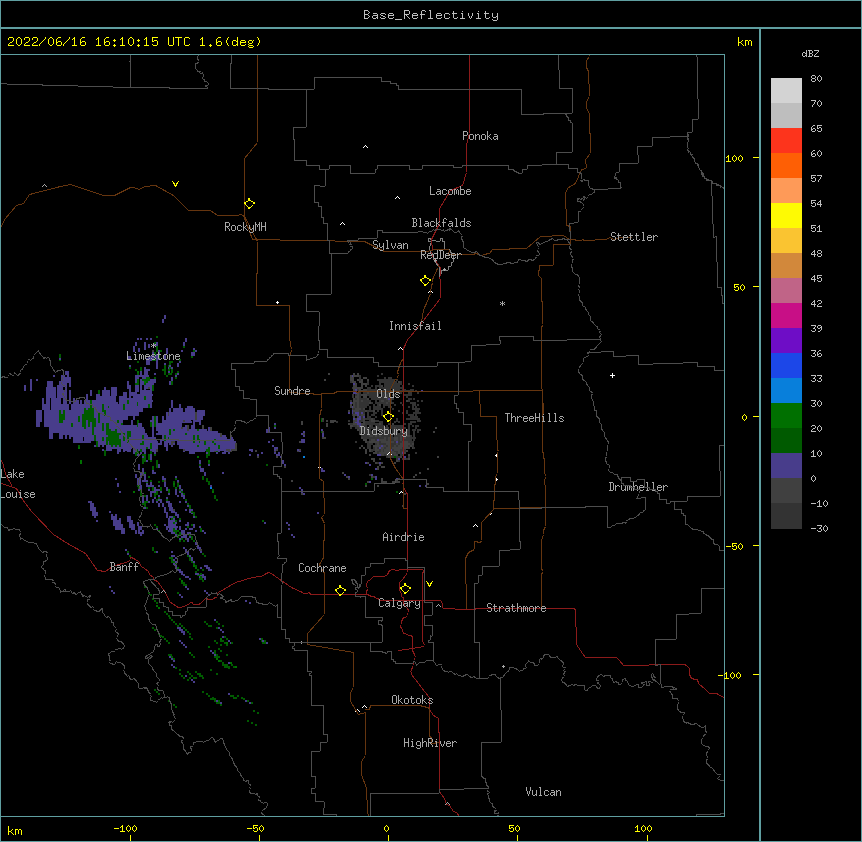Click the Sundre town label
Image resolution: width=862 pixels, height=842 pixels.
point(292,391)
